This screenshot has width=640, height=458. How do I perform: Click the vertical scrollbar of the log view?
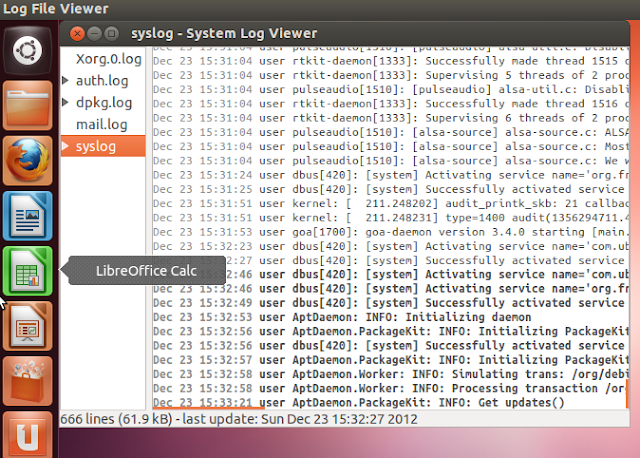(627, 392)
